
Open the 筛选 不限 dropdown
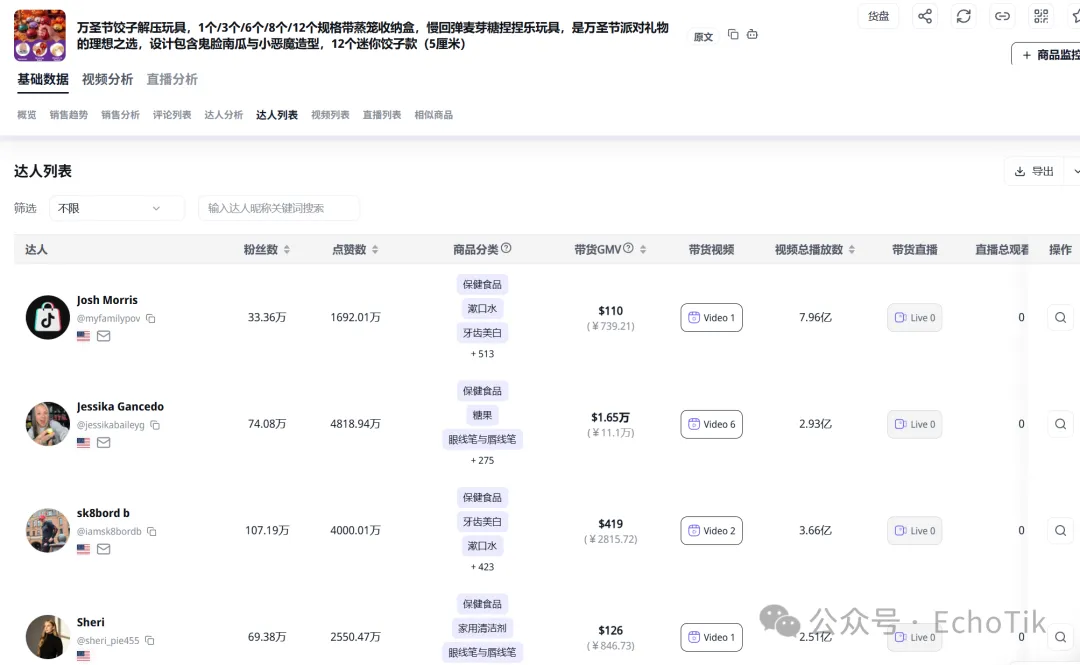tap(116, 208)
